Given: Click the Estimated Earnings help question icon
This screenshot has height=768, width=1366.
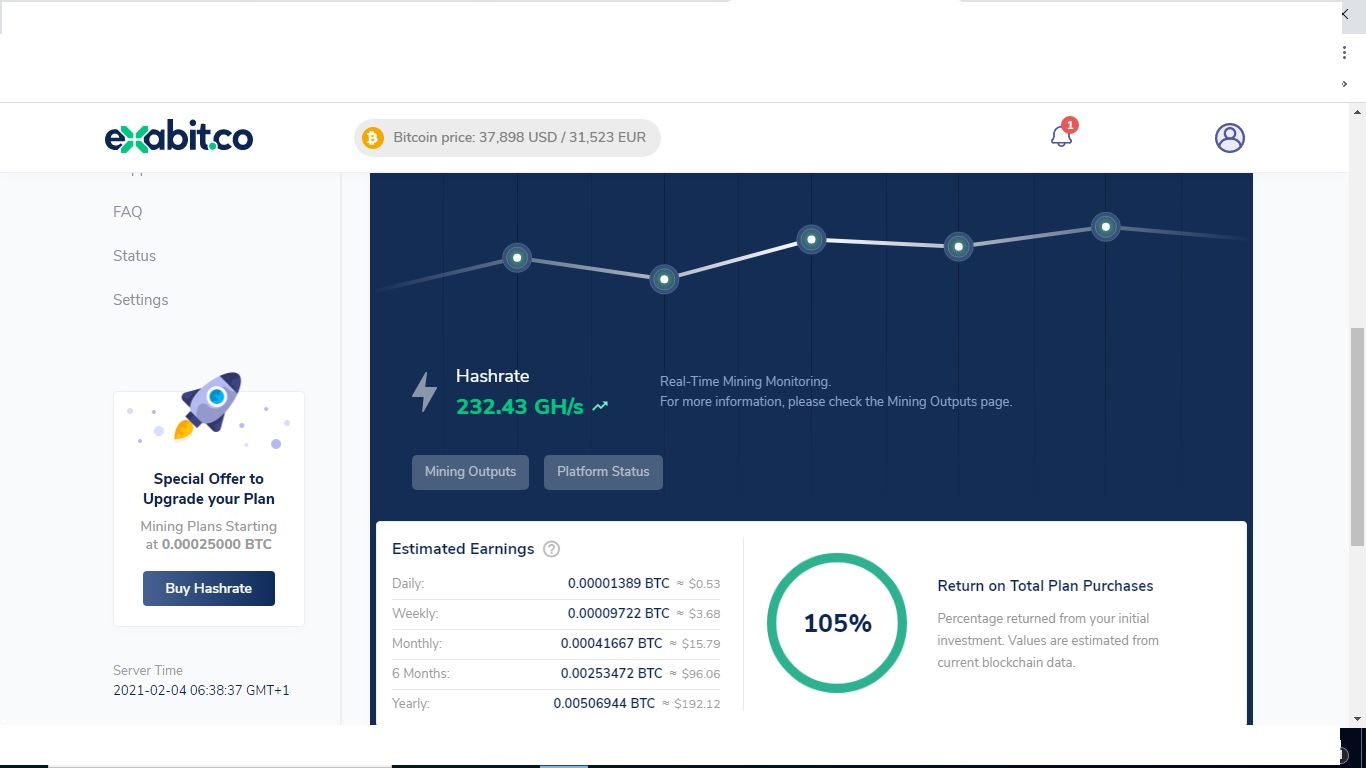Looking at the screenshot, I should pos(551,549).
